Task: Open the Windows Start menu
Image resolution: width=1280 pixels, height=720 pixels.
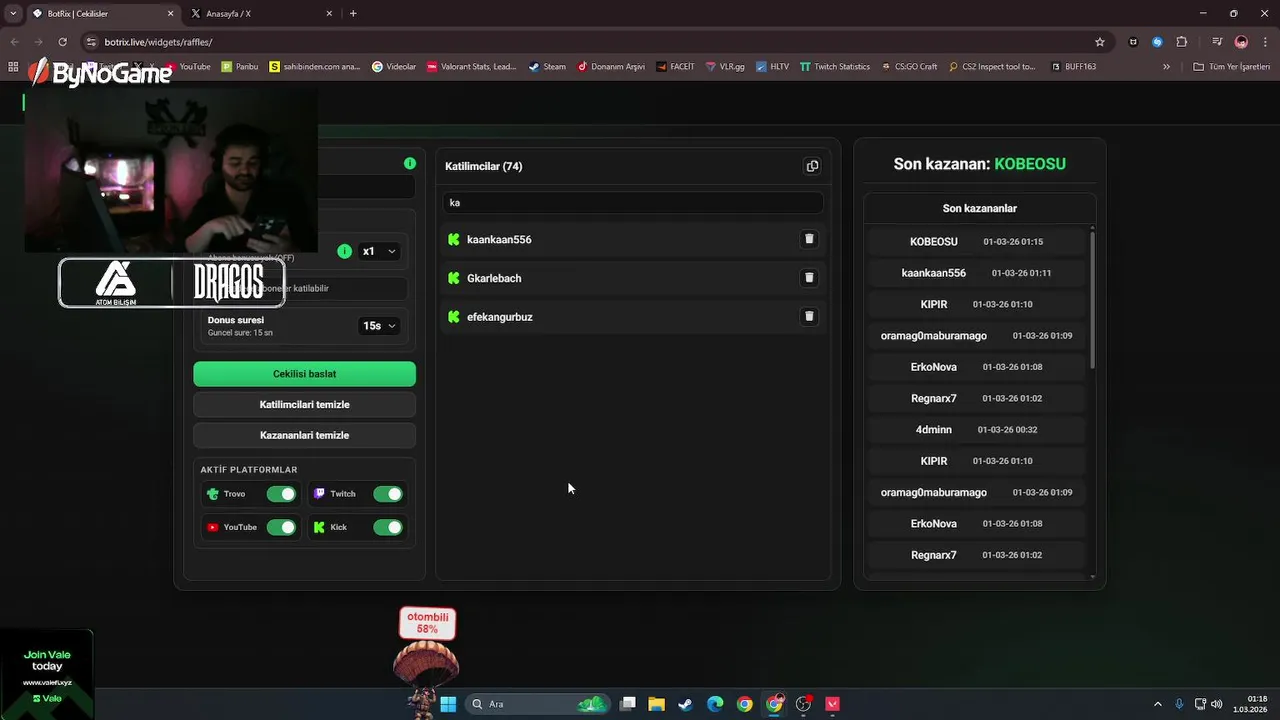Action: (x=448, y=704)
